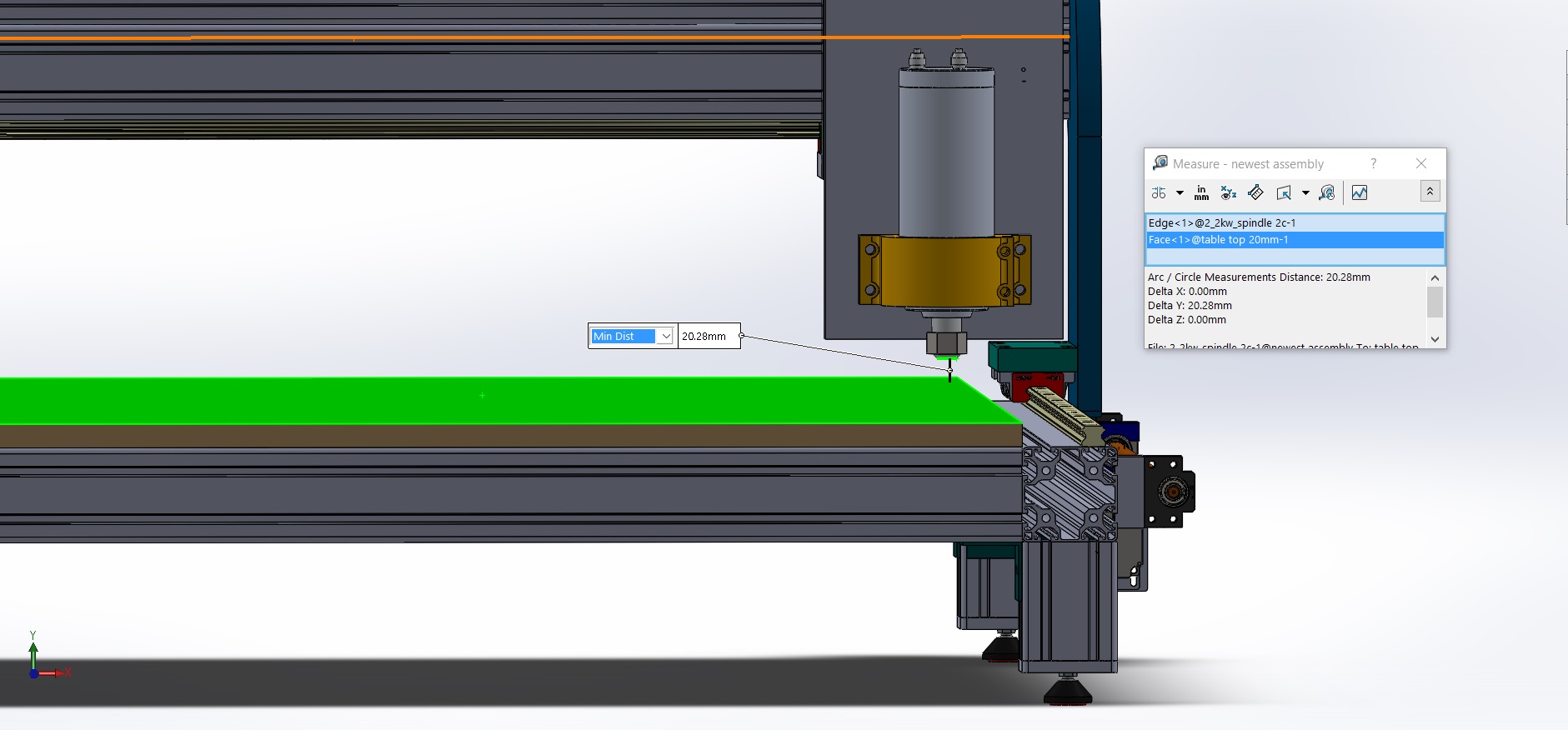1568x730 pixels.
Task: Click the Measure dialog help question mark
Action: click(x=1373, y=163)
